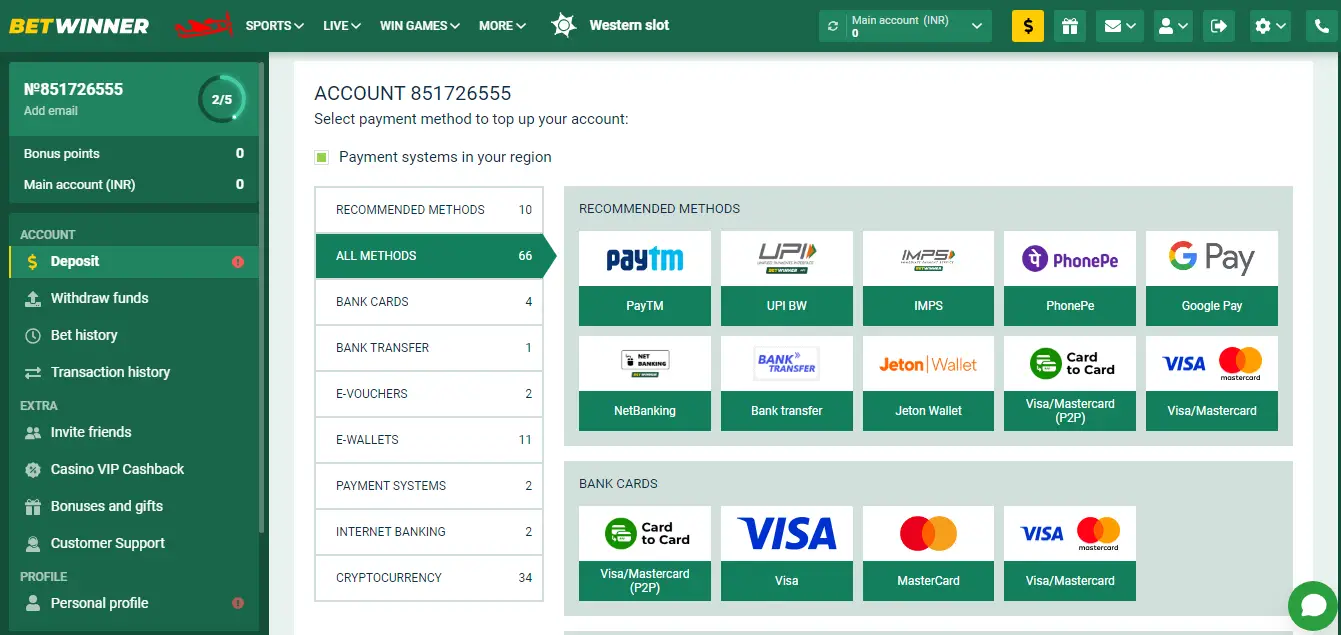Image resolution: width=1341 pixels, height=635 pixels.
Task: Open Transaction history in the sidebar
Action: 133,372
